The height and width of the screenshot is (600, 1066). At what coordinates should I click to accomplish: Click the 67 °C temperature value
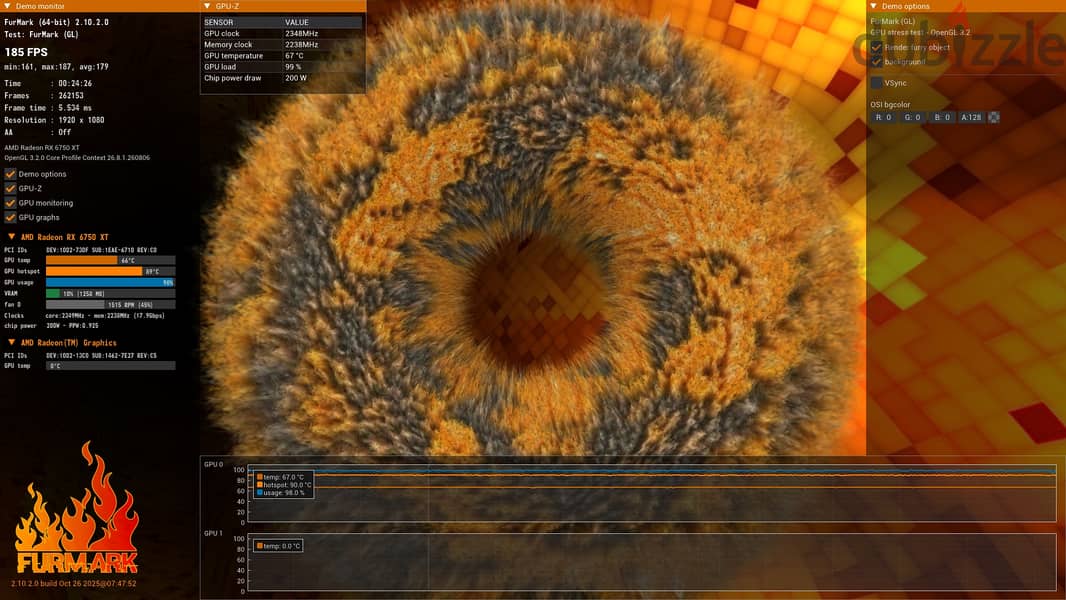[294, 56]
